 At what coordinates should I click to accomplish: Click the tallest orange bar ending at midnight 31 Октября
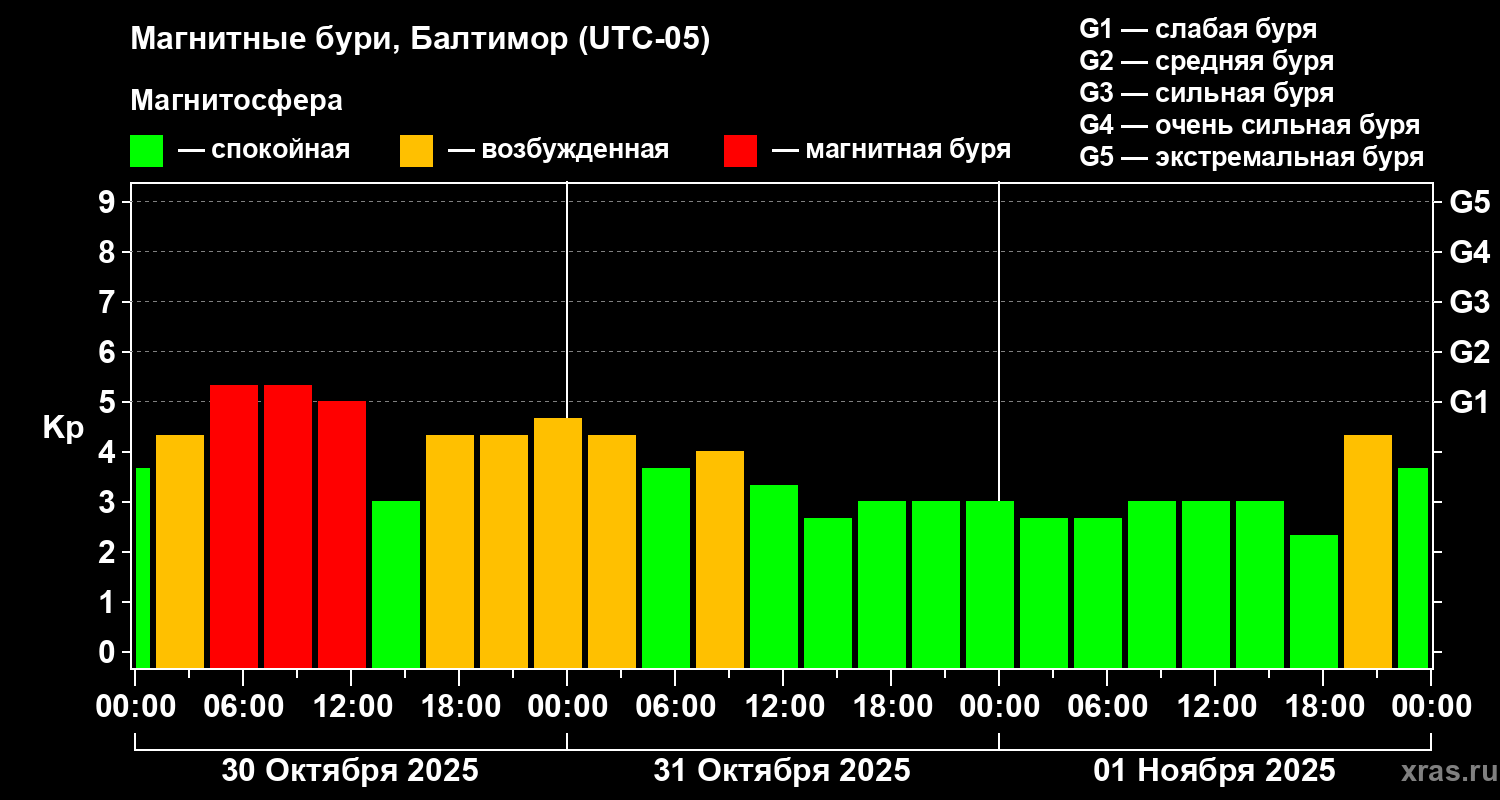[558, 543]
